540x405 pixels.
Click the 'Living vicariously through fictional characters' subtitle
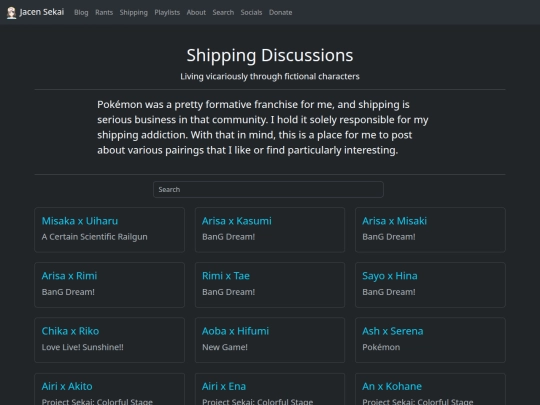coord(270,76)
